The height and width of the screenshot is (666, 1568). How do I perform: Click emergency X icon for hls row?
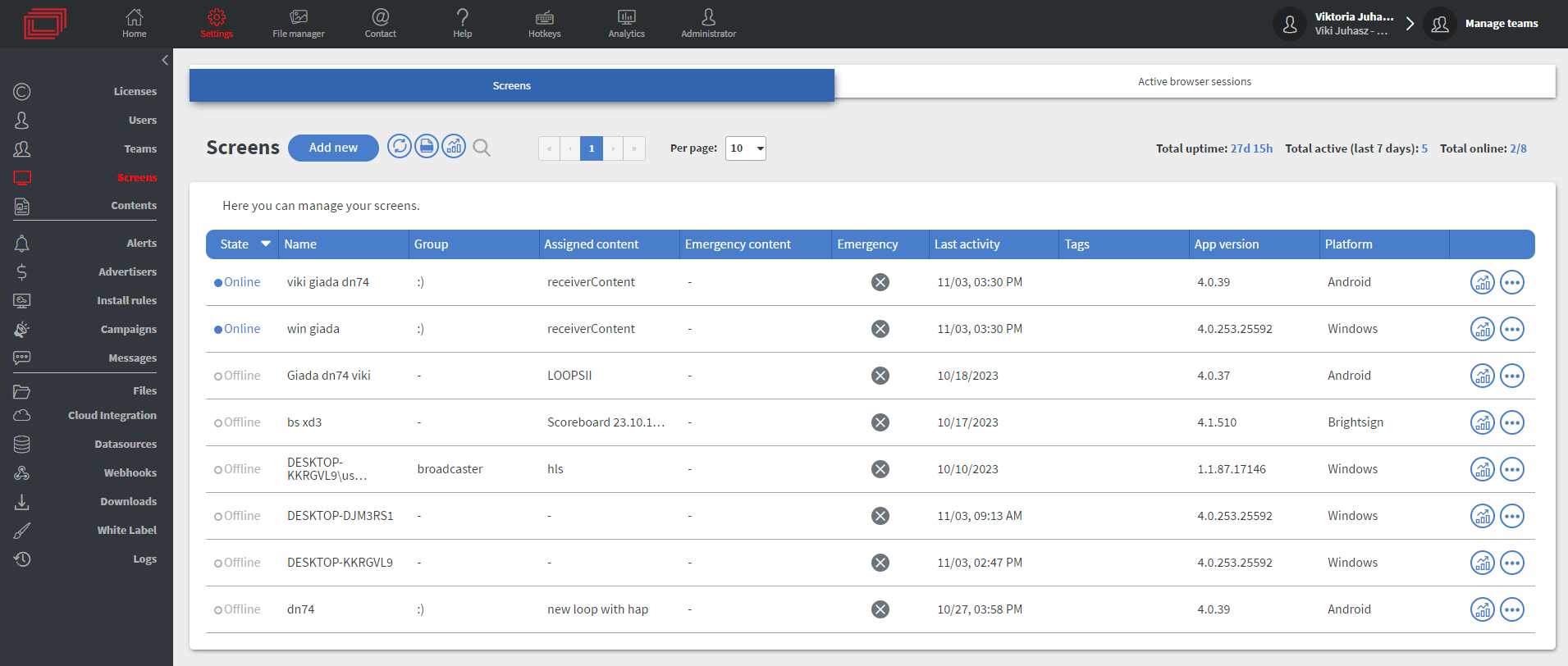pyautogui.click(x=880, y=469)
